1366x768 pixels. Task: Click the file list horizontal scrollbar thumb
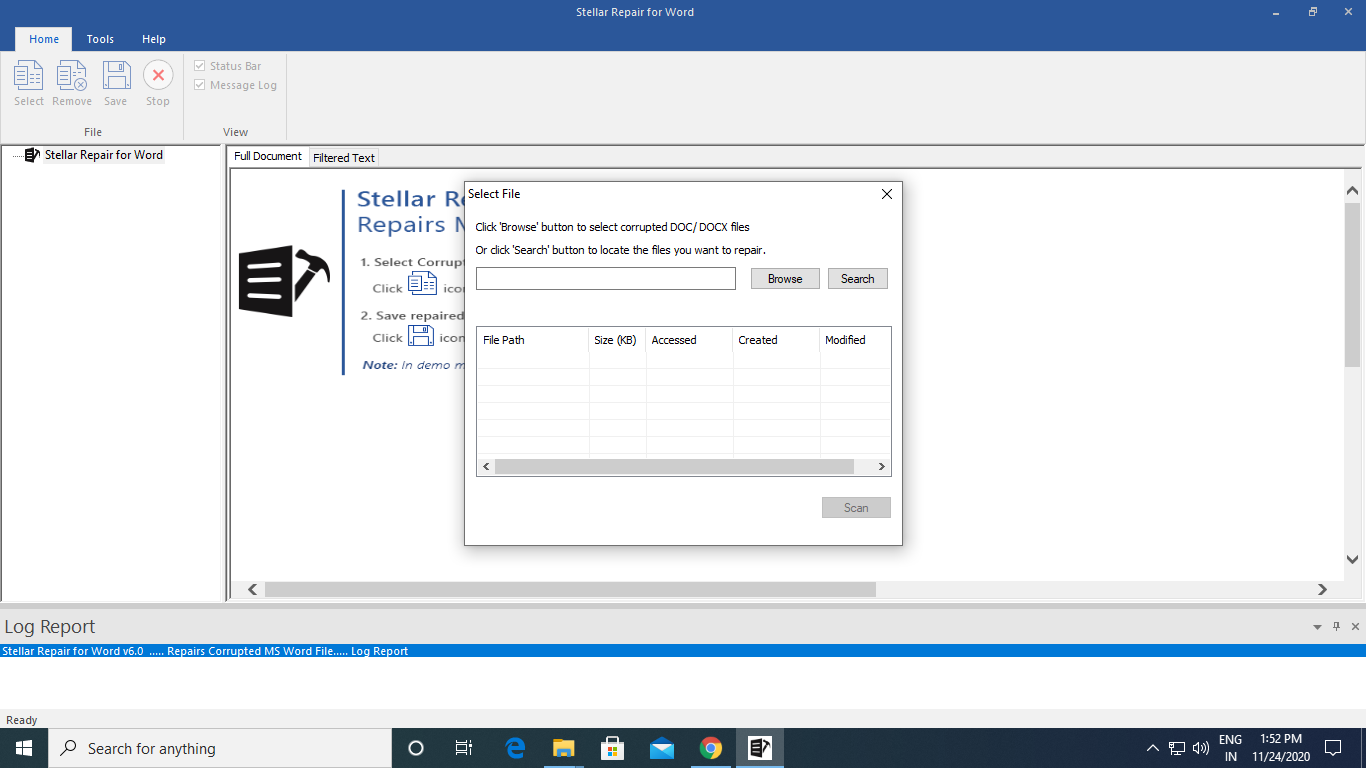pos(674,467)
